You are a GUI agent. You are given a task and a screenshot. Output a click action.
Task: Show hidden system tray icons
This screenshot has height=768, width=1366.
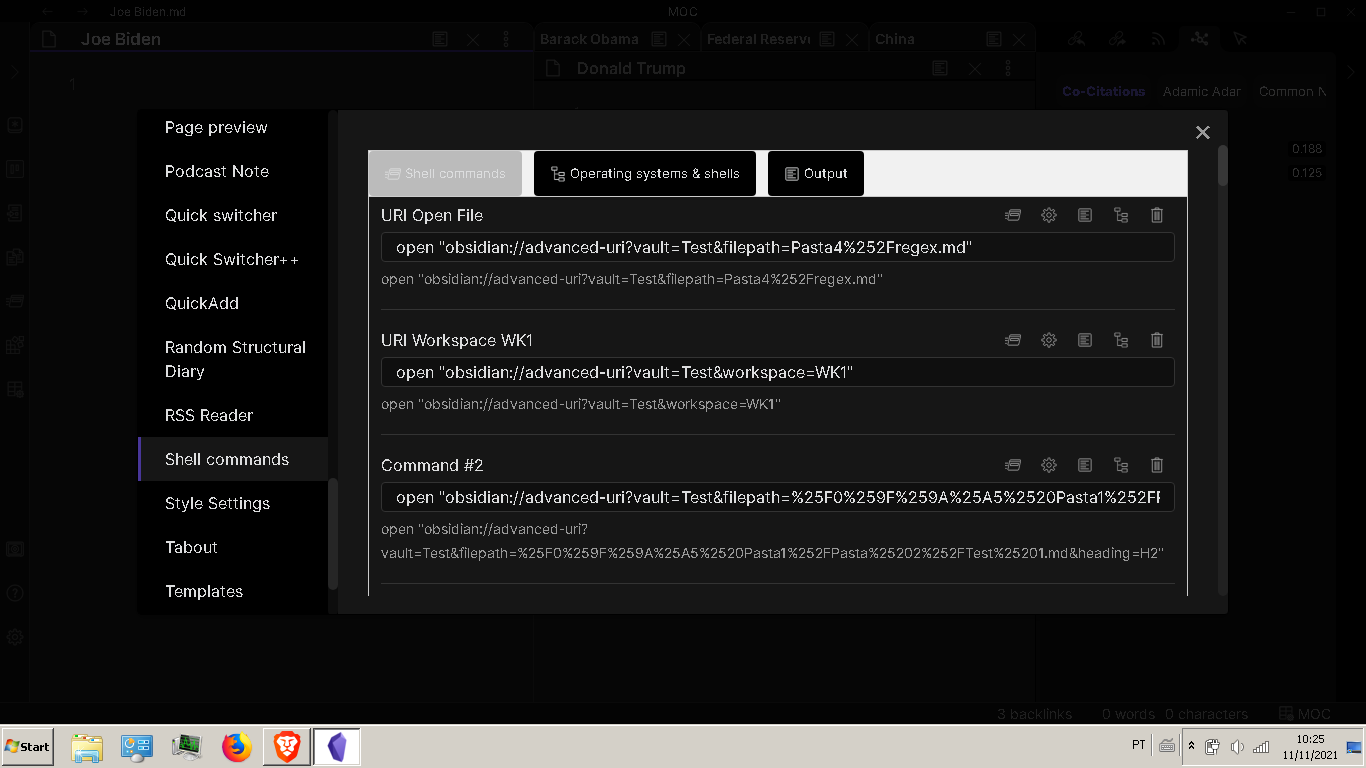(x=1190, y=746)
